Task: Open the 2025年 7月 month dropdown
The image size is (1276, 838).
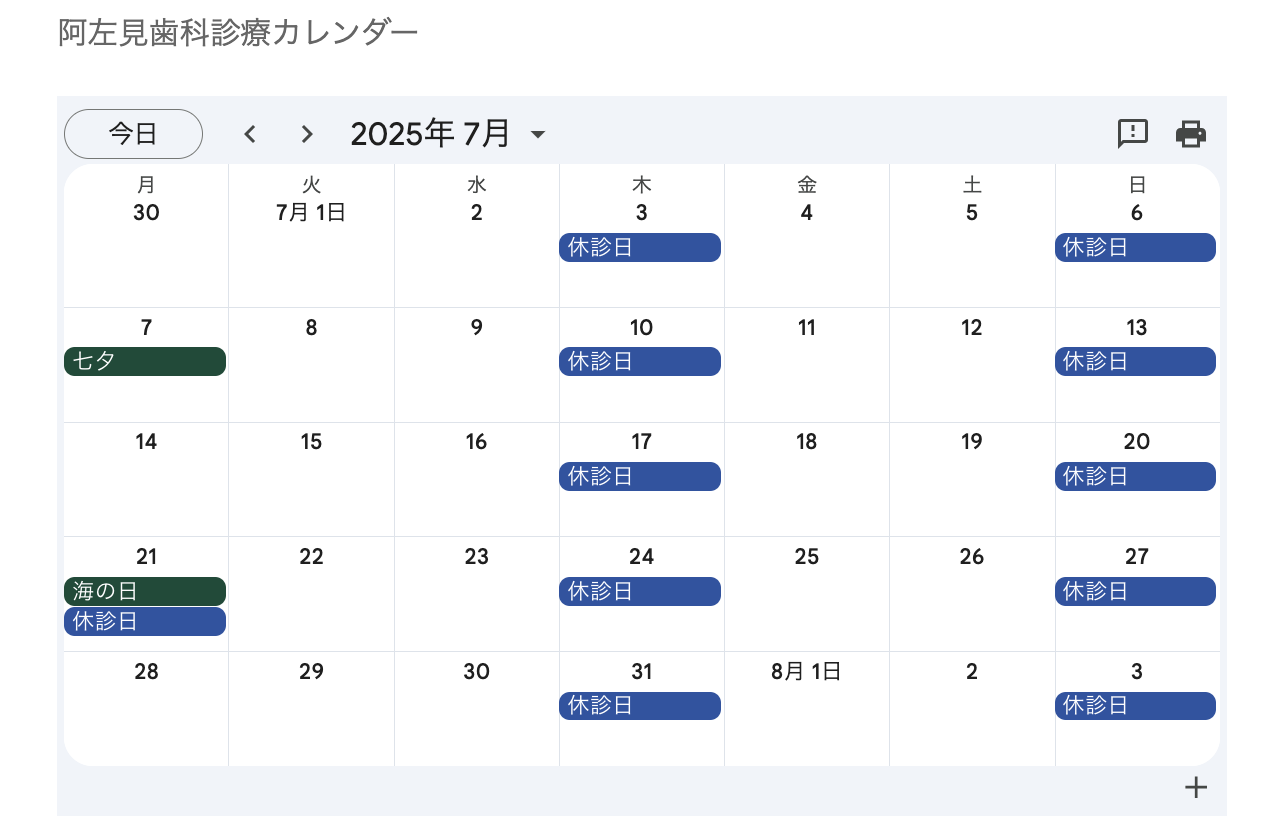Action: 448,134
